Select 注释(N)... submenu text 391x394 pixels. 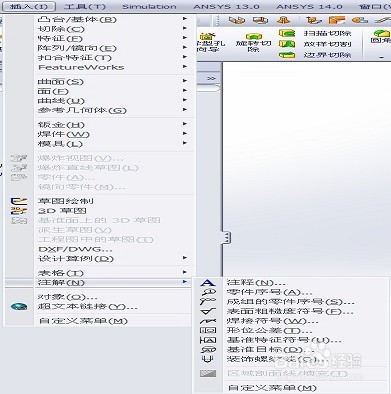pos(256,283)
